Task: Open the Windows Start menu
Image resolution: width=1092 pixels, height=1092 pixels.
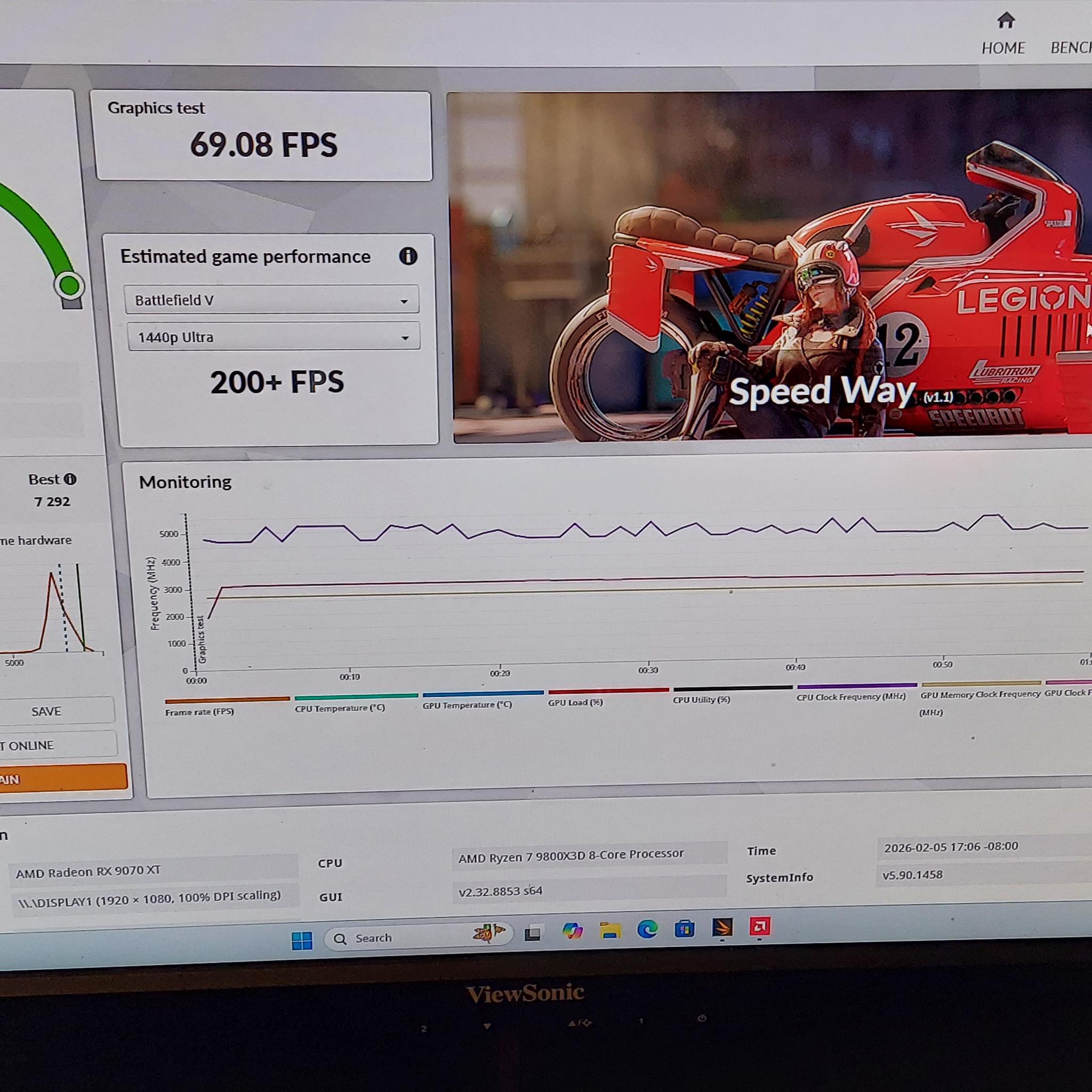Action: (302, 941)
